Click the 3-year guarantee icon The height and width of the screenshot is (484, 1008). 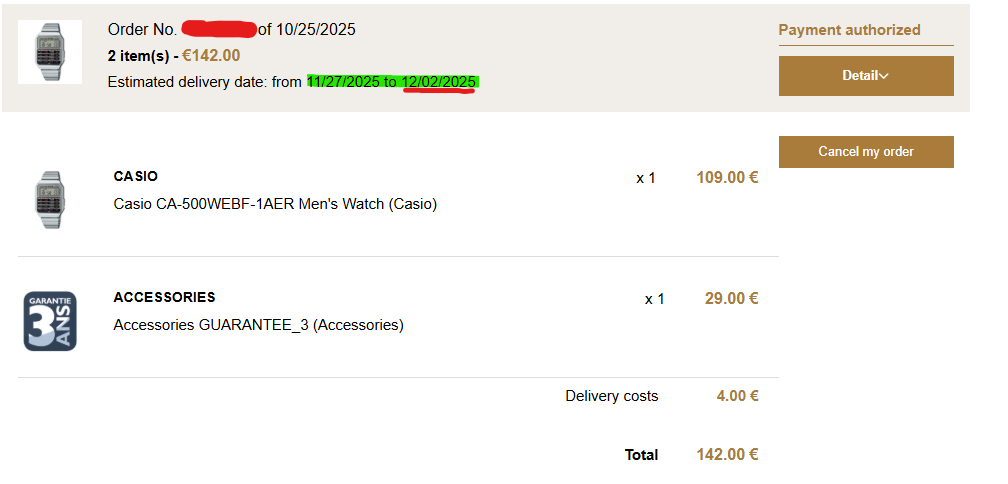pos(50,321)
